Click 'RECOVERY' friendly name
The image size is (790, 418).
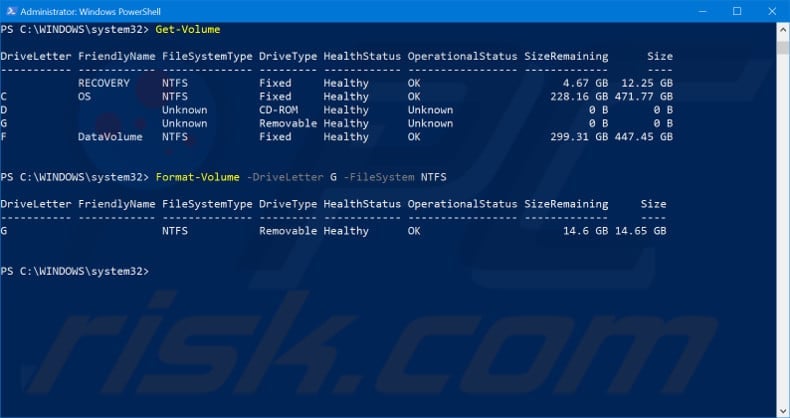(x=104, y=83)
